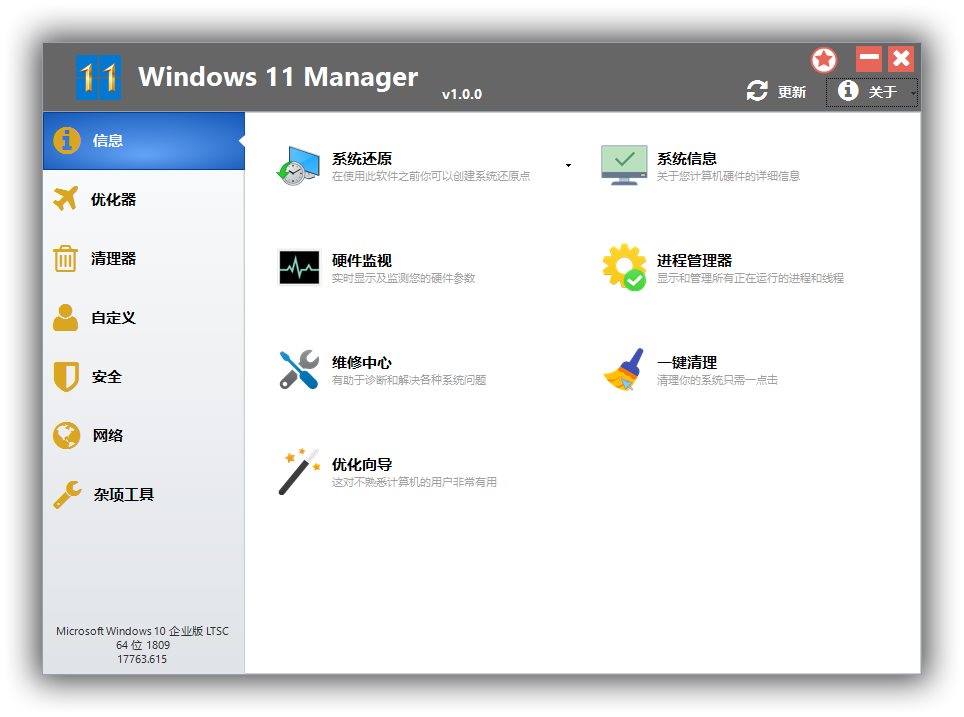Open the 网络 sidebar tab
The height and width of the screenshot is (717, 964).
point(144,435)
